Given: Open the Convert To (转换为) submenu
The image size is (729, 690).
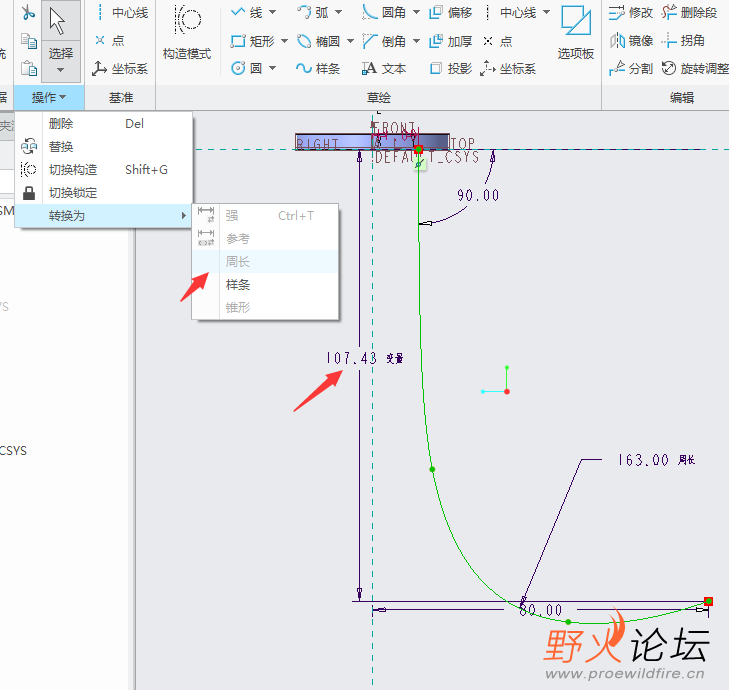Looking at the screenshot, I should coord(103,216).
